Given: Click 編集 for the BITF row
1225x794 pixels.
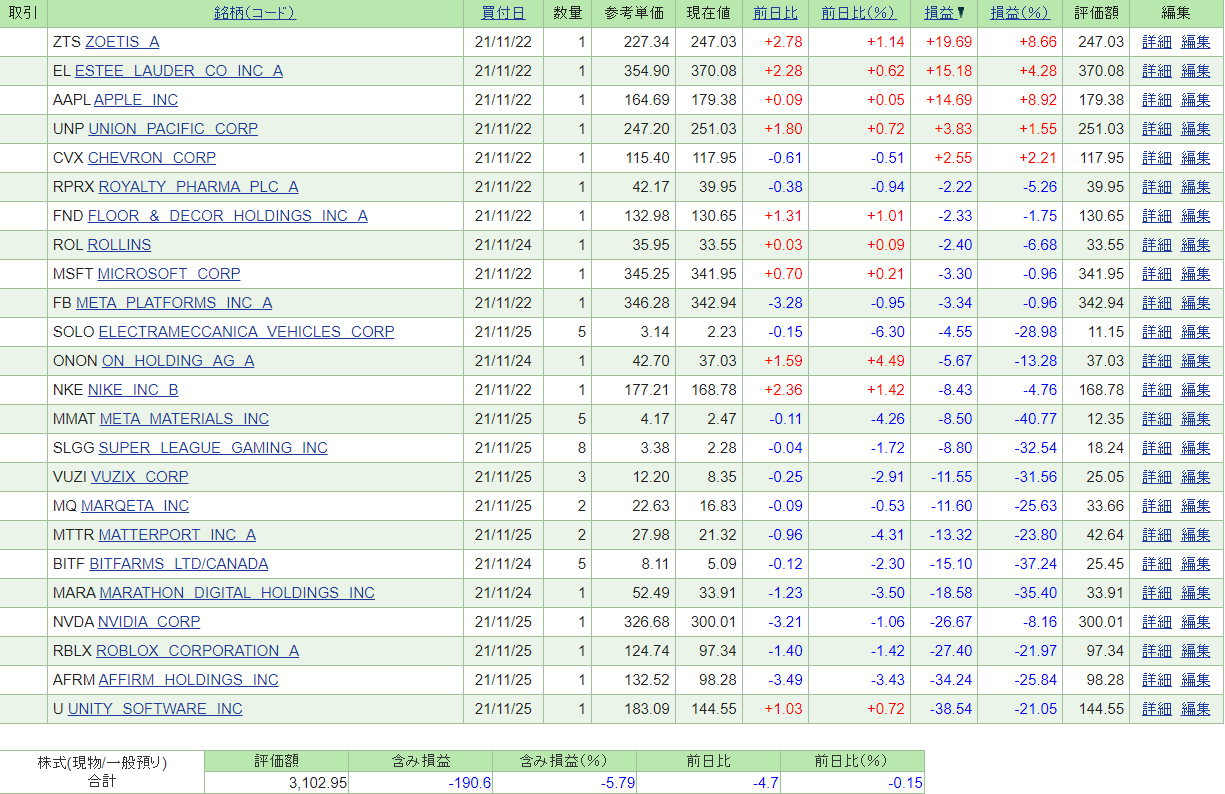Looking at the screenshot, I should click(x=1196, y=564).
